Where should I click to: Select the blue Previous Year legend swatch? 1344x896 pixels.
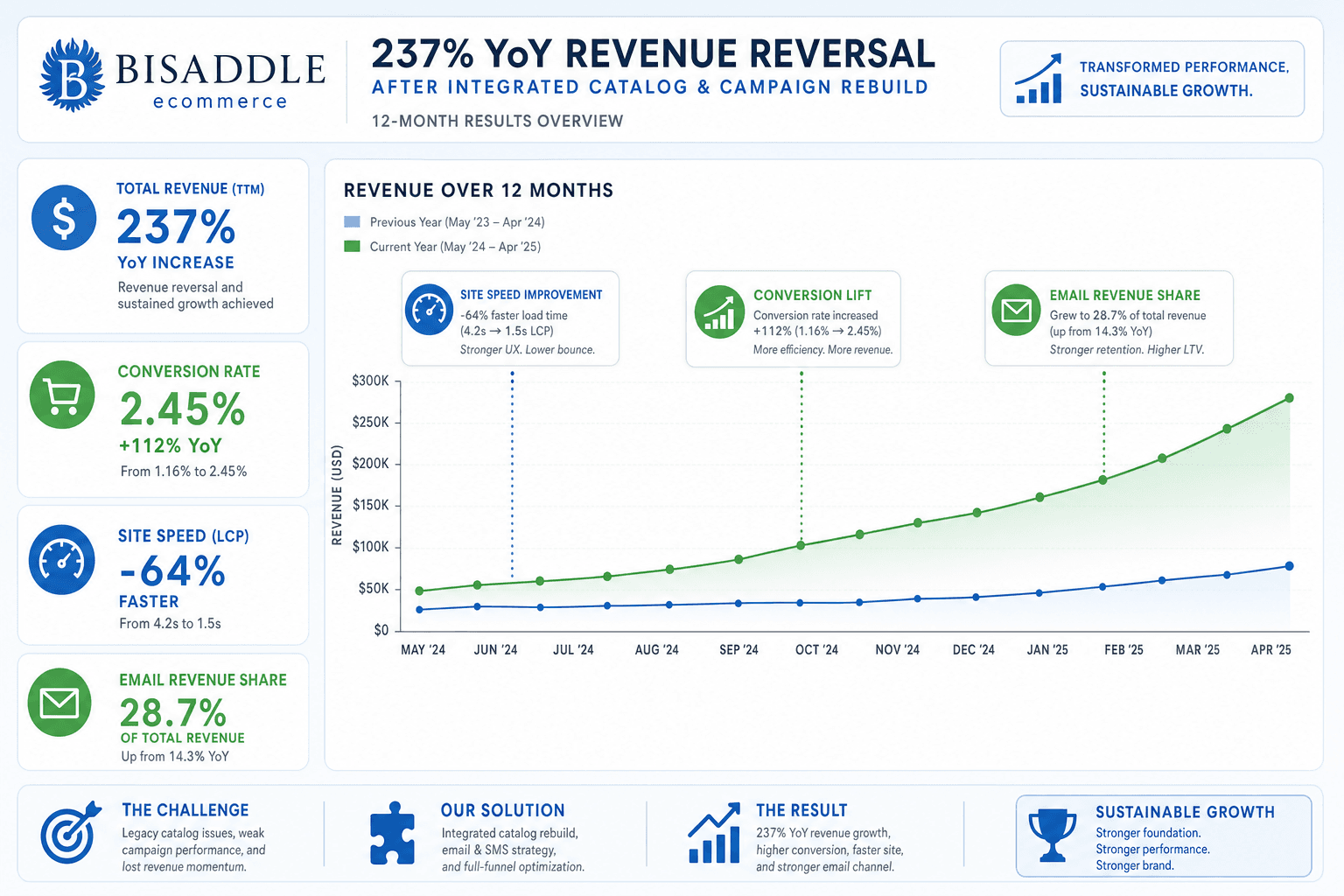click(353, 222)
